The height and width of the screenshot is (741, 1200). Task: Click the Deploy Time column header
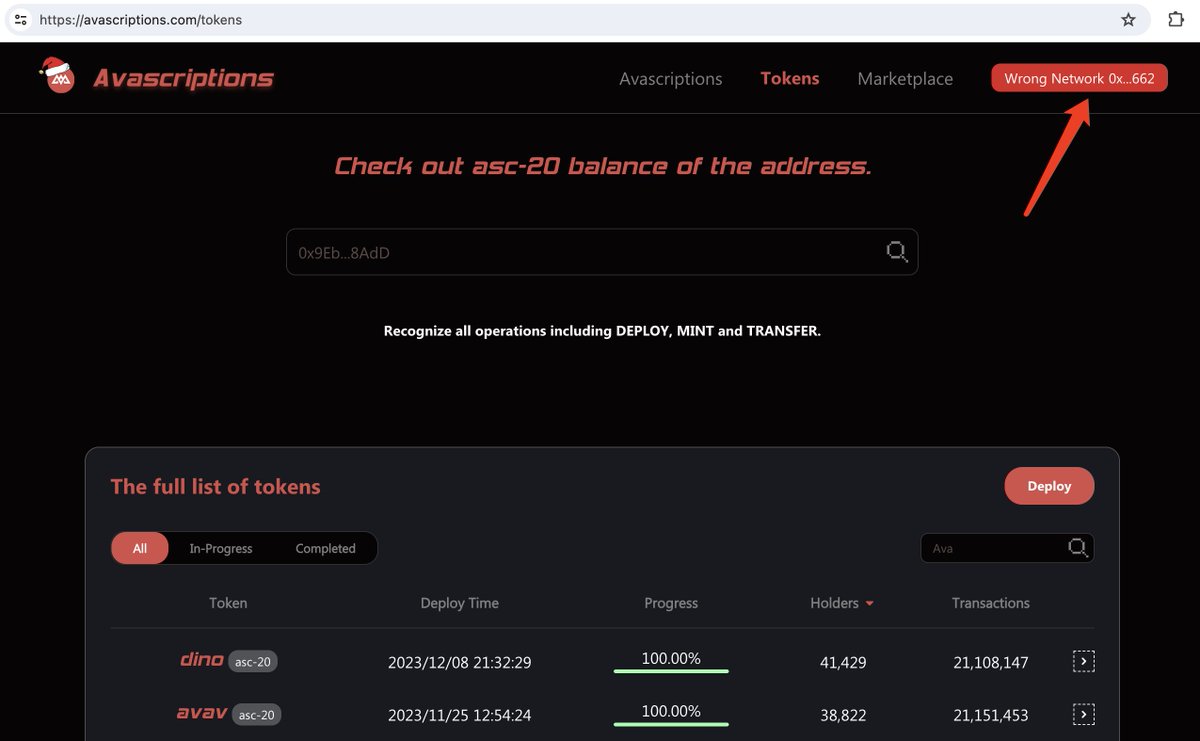pos(459,603)
